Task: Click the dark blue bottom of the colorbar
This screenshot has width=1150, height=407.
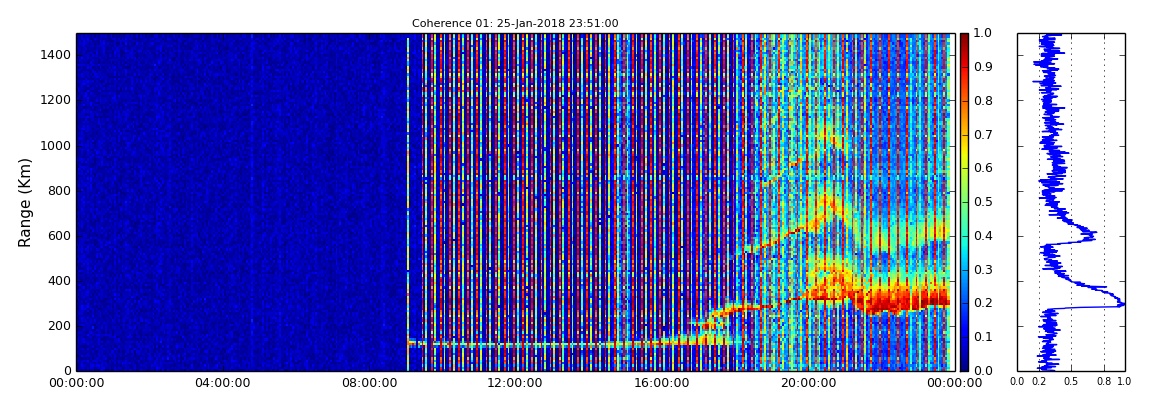Action: tap(964, 365)
